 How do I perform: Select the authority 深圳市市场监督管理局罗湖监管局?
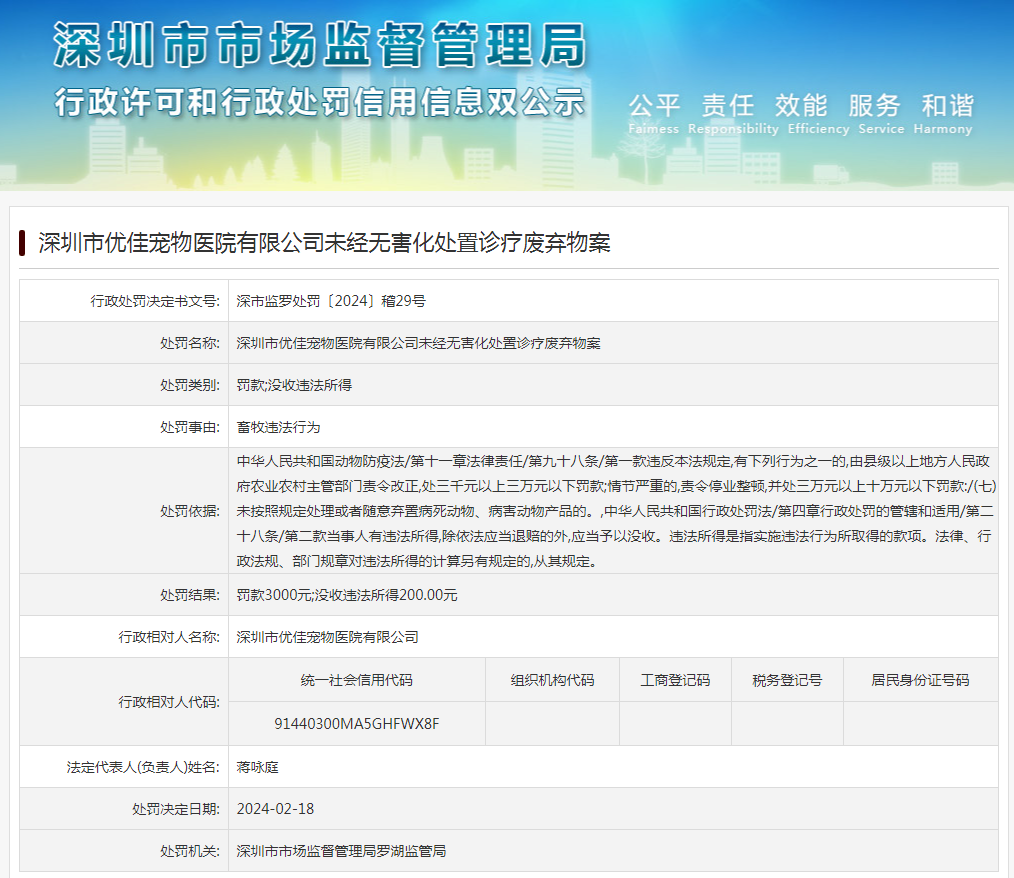point(341,851)
